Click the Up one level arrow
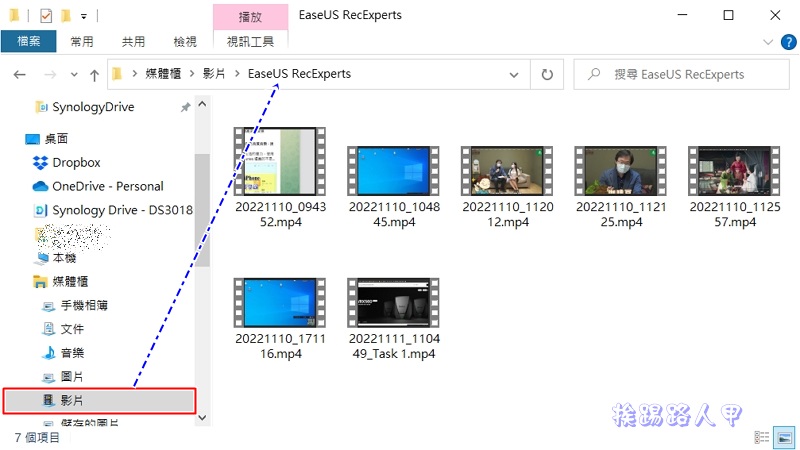Image resolution: width=800 pixels, height=450 pixels. (94, 75)
